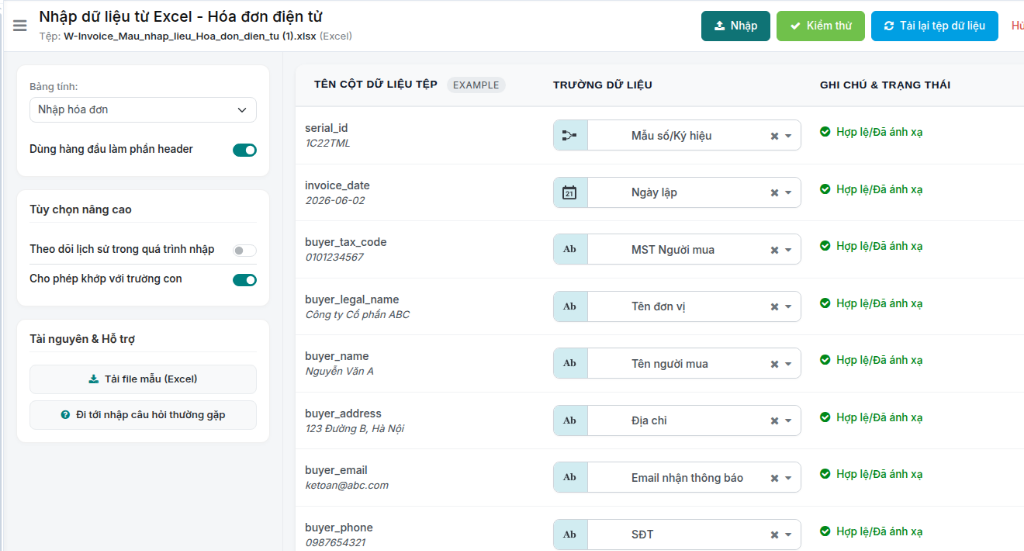Click the Ab text icon beside MST Người mua
This screenshot has height=551, width=1024.
click(570, 249)
